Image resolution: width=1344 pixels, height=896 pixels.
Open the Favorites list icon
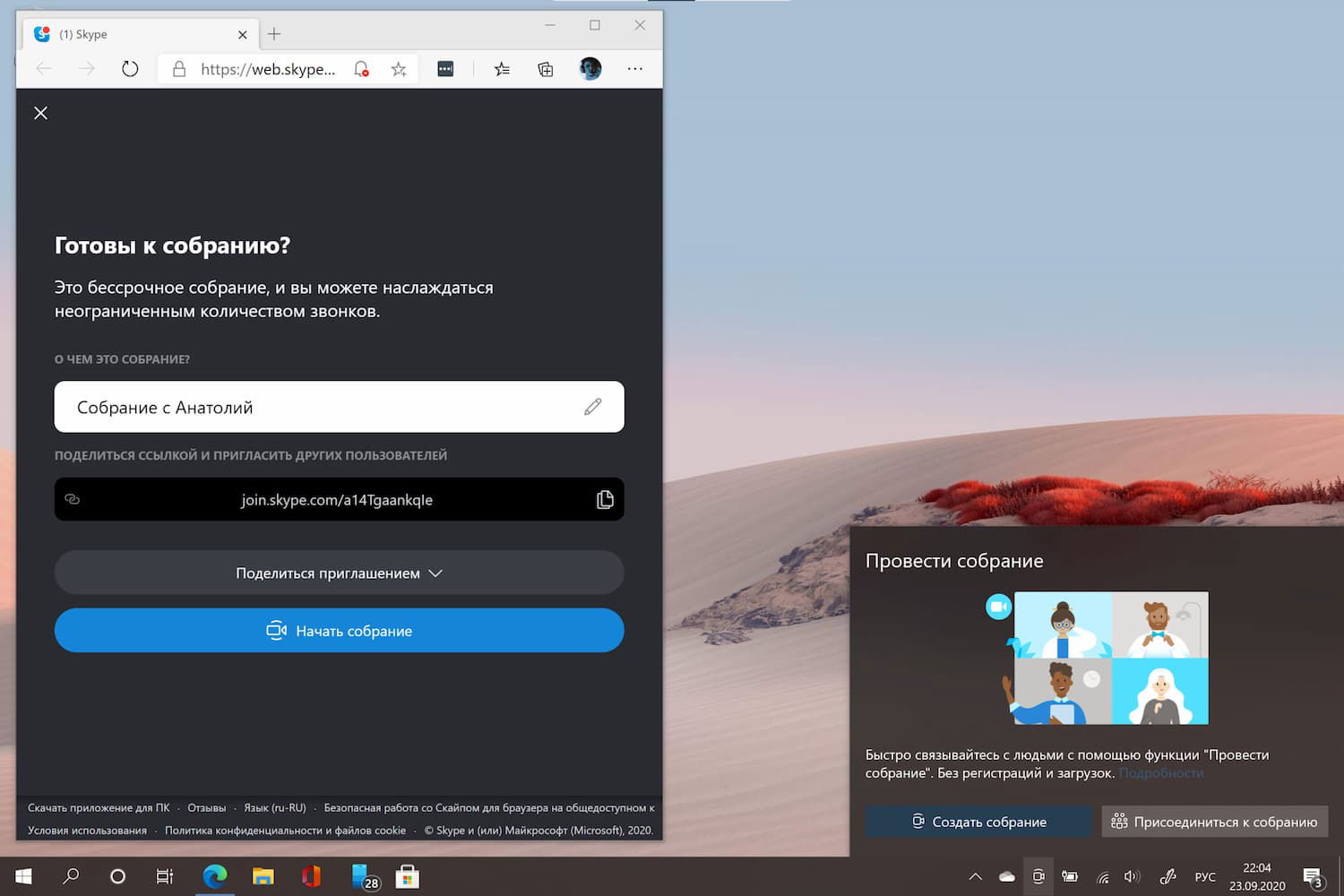click(502, 69)
